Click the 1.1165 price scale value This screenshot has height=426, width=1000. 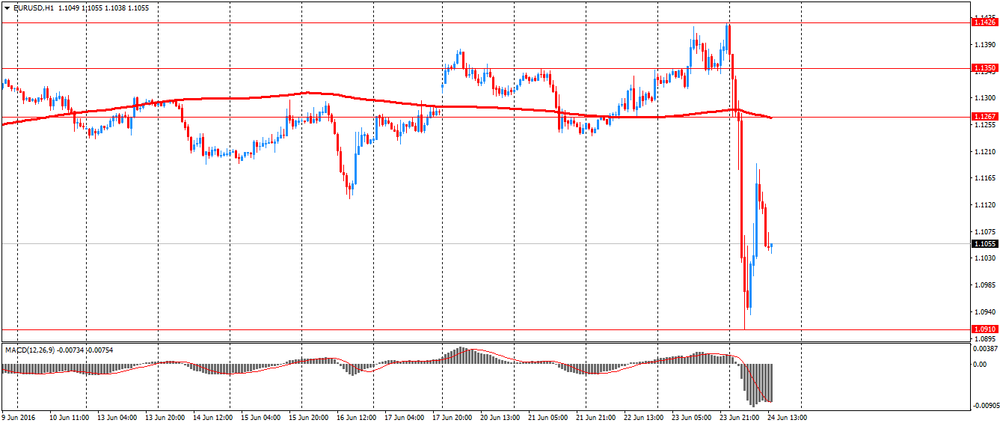tap(983, 179)
